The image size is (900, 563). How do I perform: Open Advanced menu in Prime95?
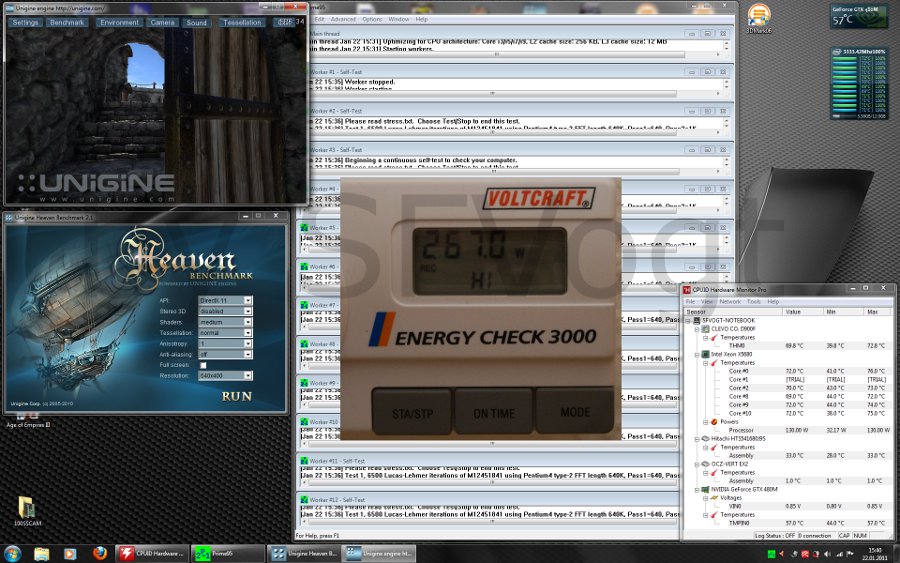tap(343, 20)
